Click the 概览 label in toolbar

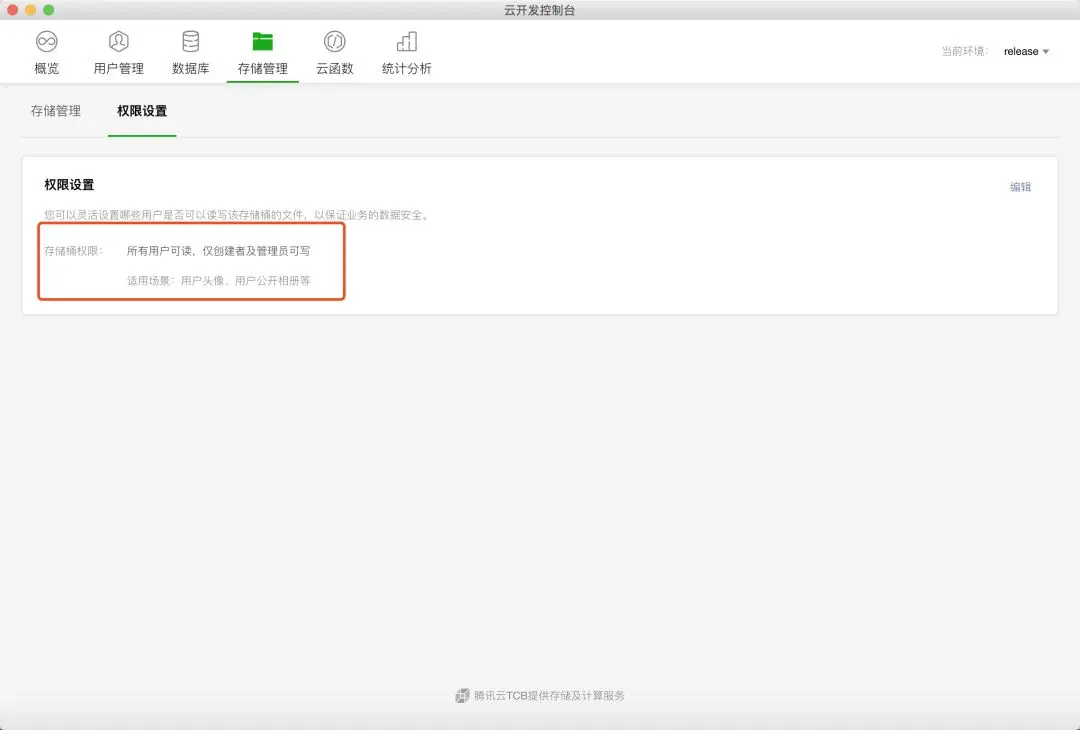[x=47, y=68]
